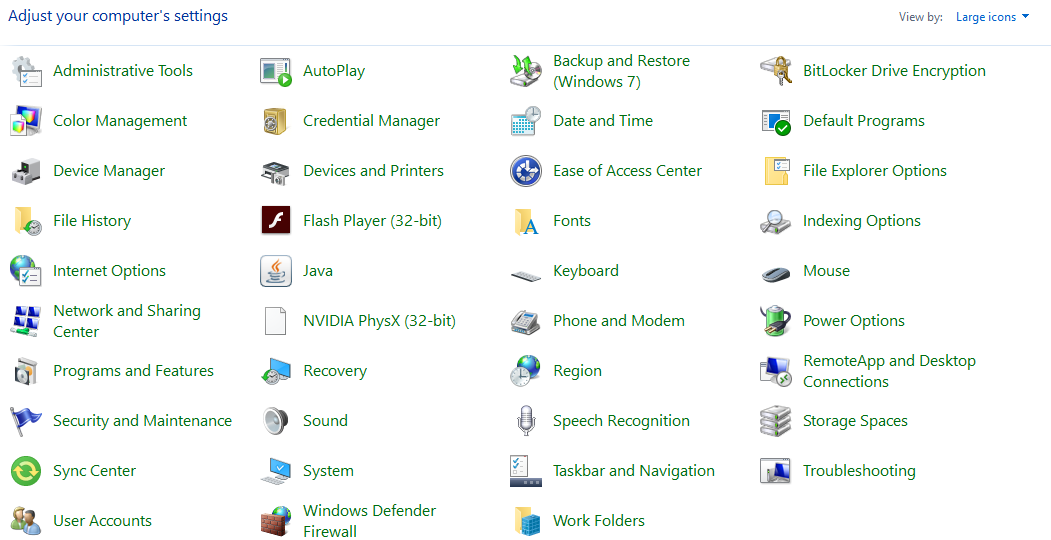Open the Color Management icon
This screenshot has height=540, width=1051.
pyautogui.click(x=27, y=121)
